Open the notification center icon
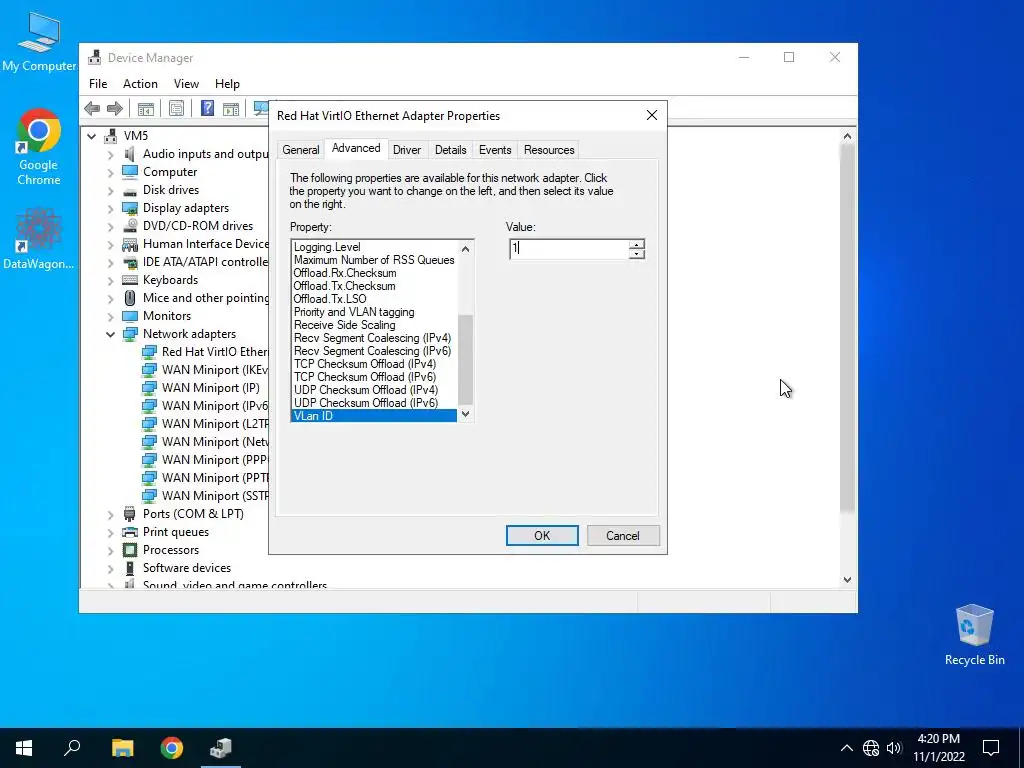 click(991, 748)
